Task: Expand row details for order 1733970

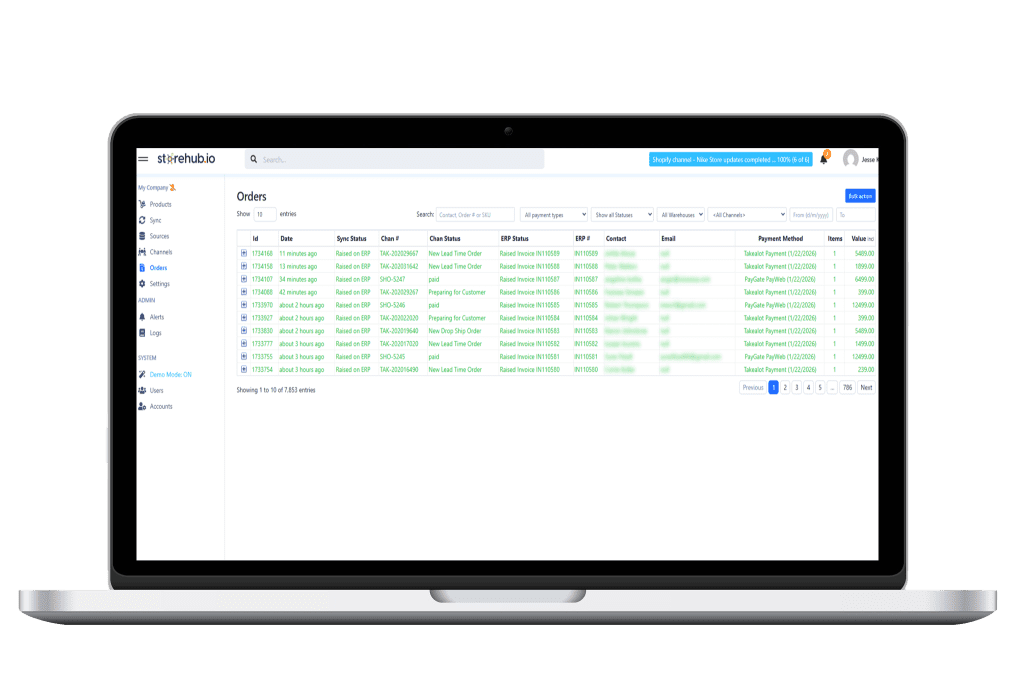Action: (x=244, y=305)
